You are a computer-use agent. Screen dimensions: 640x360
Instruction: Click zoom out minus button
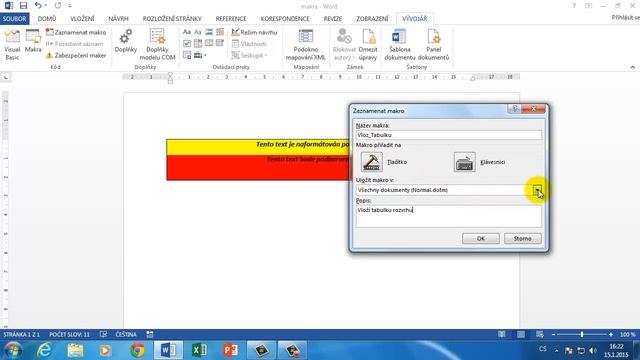(553, 334)
